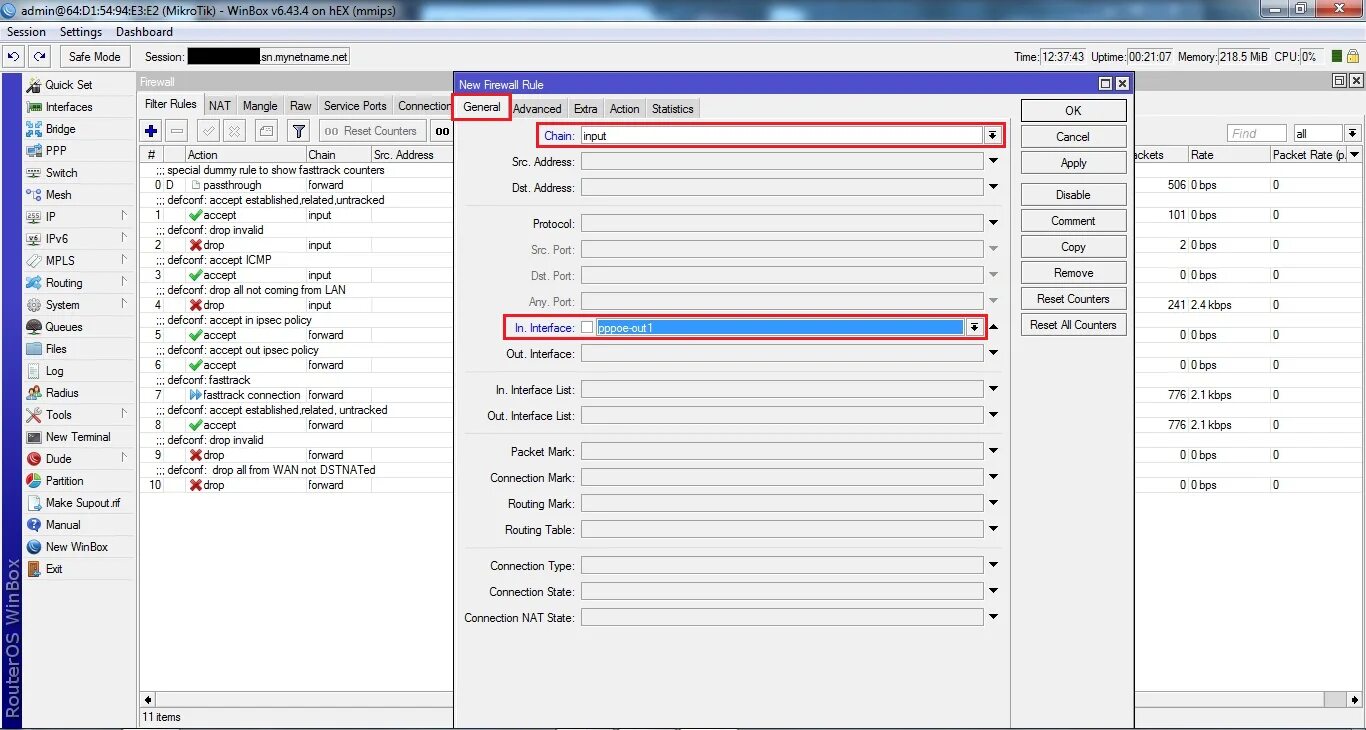Screen dimensions: 1366x730
Task: Open the In. Interface dropdown list
Action: click(x=975, y=328)
